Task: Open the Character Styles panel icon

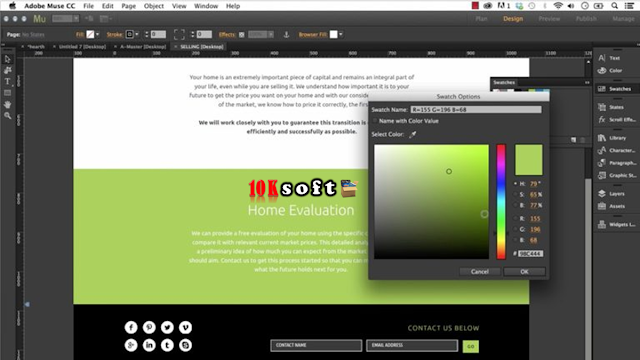Action: point(602,150)
